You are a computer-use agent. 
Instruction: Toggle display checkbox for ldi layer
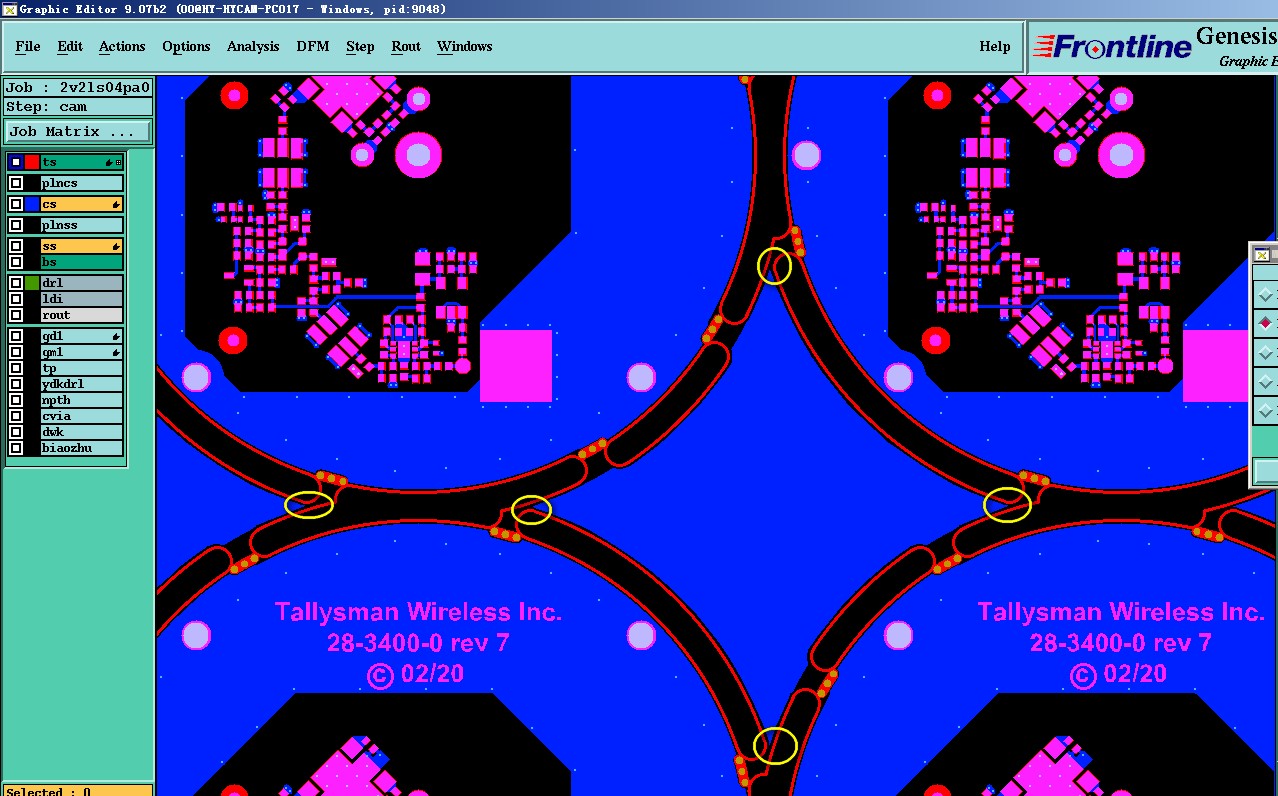pyautogui.click(x=16, y=299)
